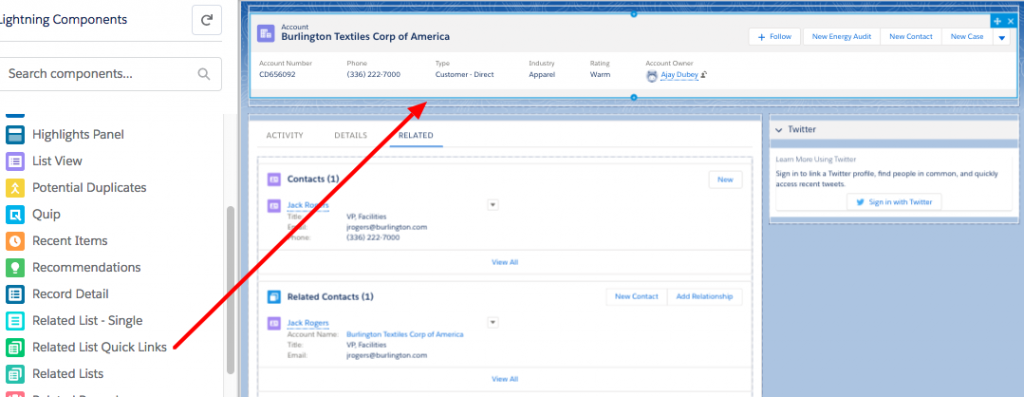Click the Potential Duplicates label
Screen dimensions: 1024x397
[x=89, y=187]
